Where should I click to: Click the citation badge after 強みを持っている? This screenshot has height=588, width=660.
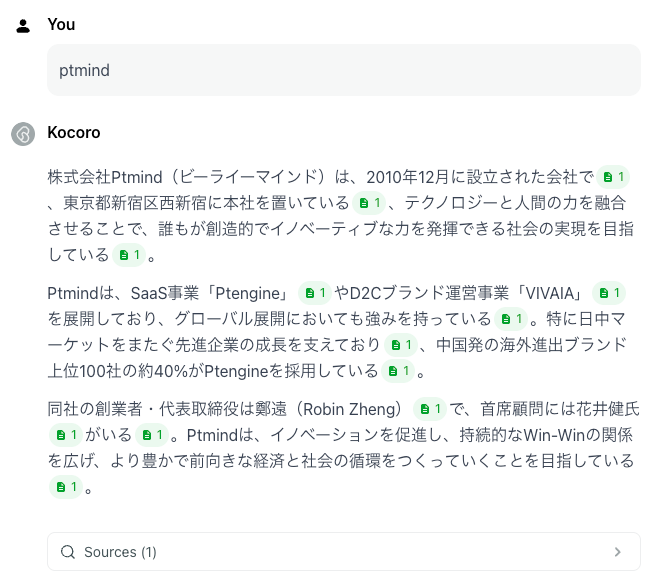pyautogui.click(x=510, y=319)
